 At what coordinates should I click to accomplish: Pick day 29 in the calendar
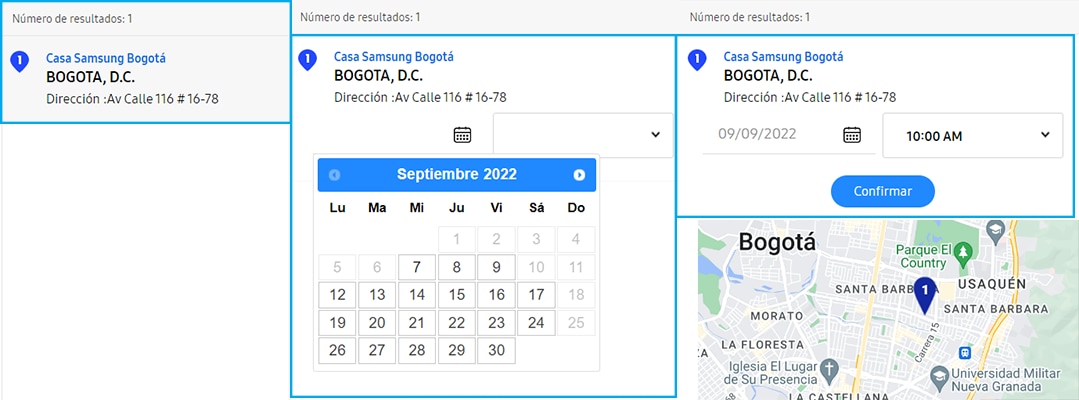click(456, 350)
